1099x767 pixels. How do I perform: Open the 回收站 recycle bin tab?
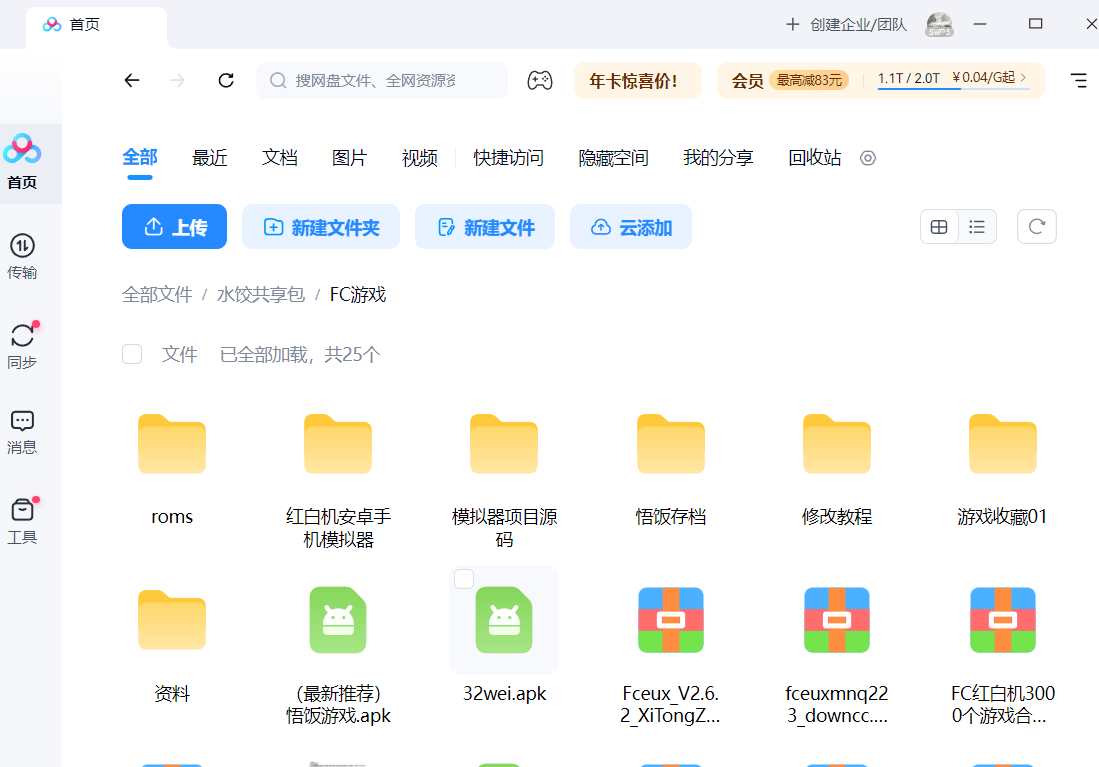tap(814, 158)
